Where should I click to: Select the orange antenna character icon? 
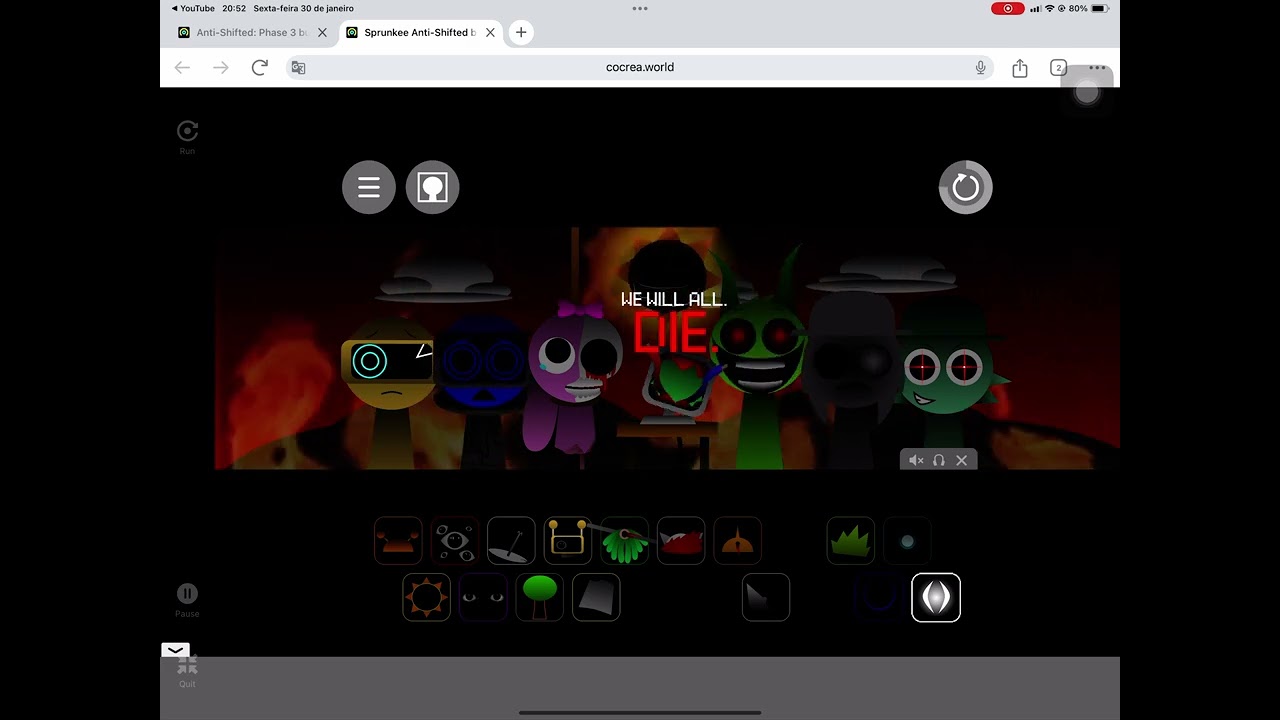tap(398, 541)
